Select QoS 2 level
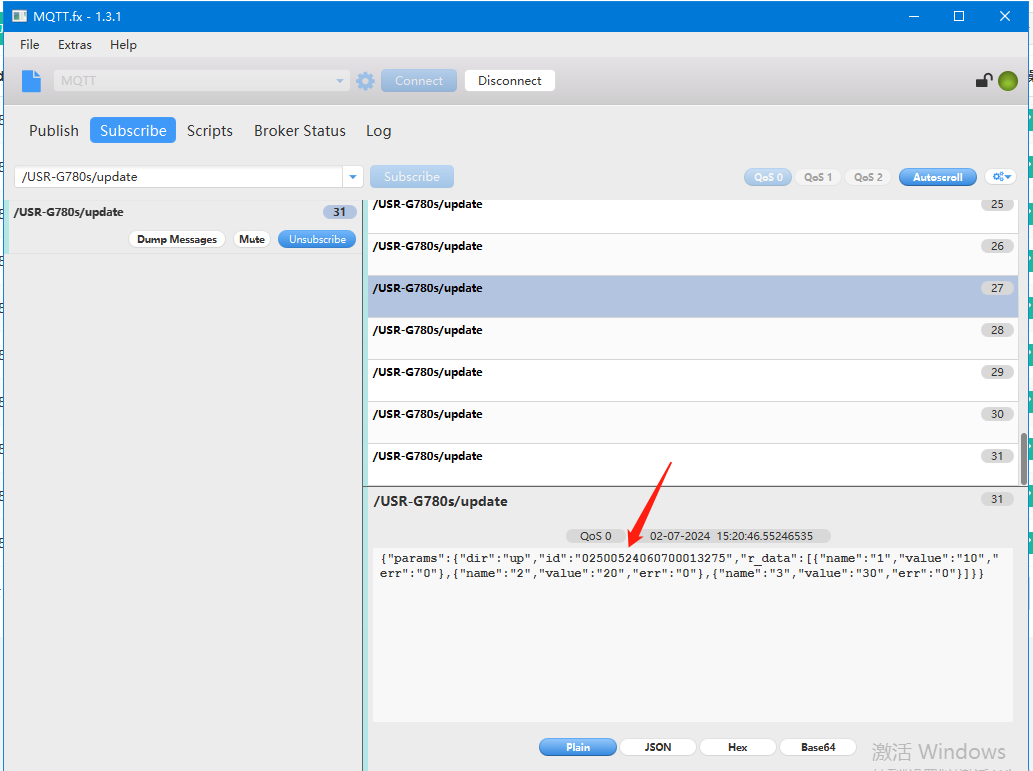The image size is (1033, 771). click(x=867, y=177)
